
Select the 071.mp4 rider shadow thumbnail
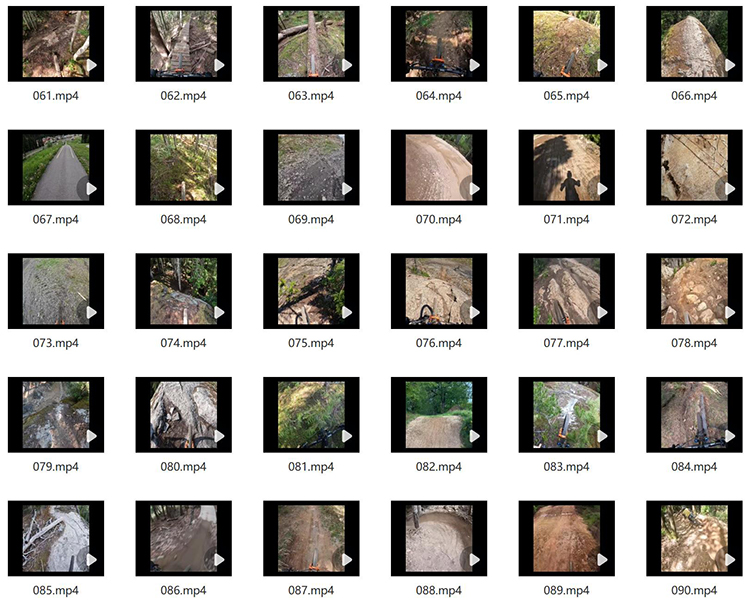(x=567, y=167)
